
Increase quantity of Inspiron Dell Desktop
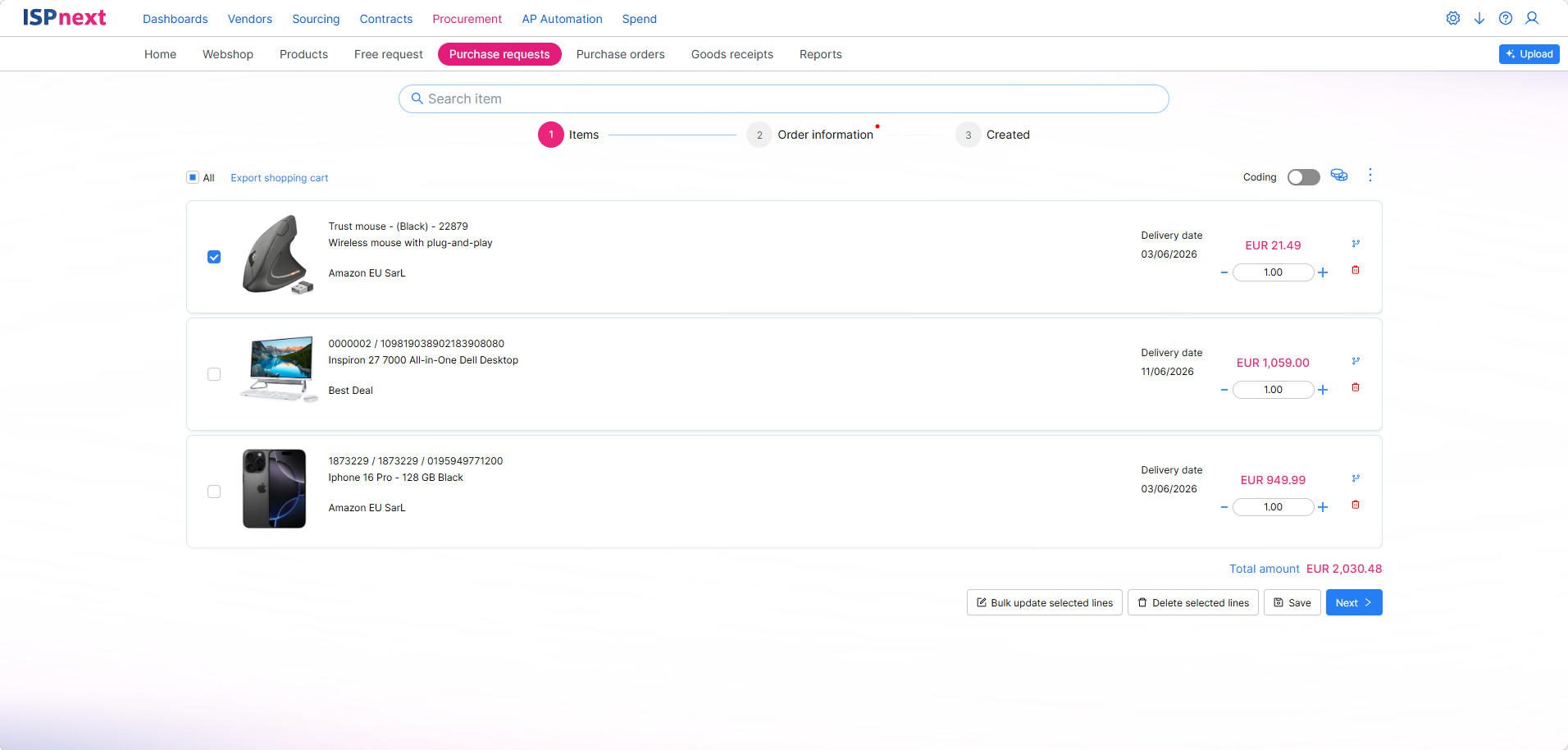point(1323,390)
